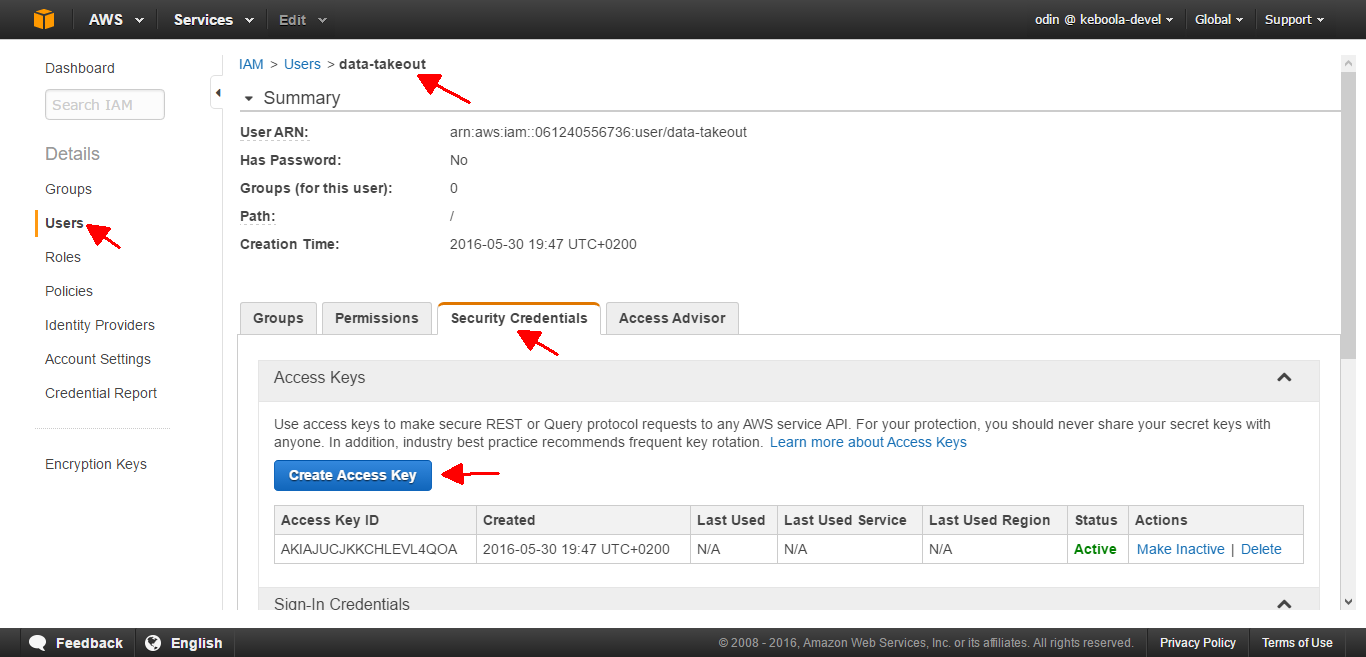The height and width of the screenshot is (657, 1366).
Task: Click the Creation Time value in Summary
Action: [543, 244]
